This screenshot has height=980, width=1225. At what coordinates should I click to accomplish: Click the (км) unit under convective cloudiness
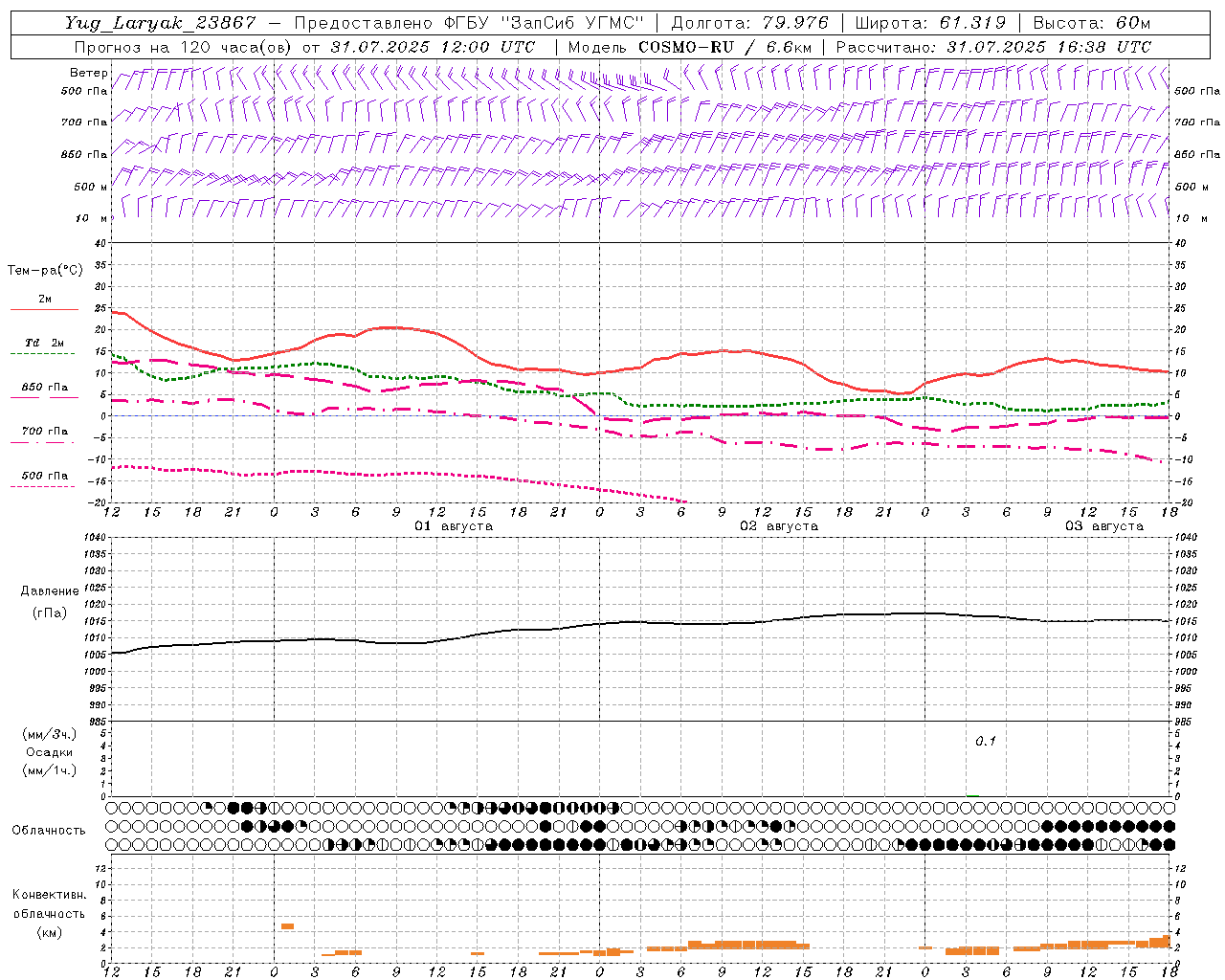click(x=49, y=932)
